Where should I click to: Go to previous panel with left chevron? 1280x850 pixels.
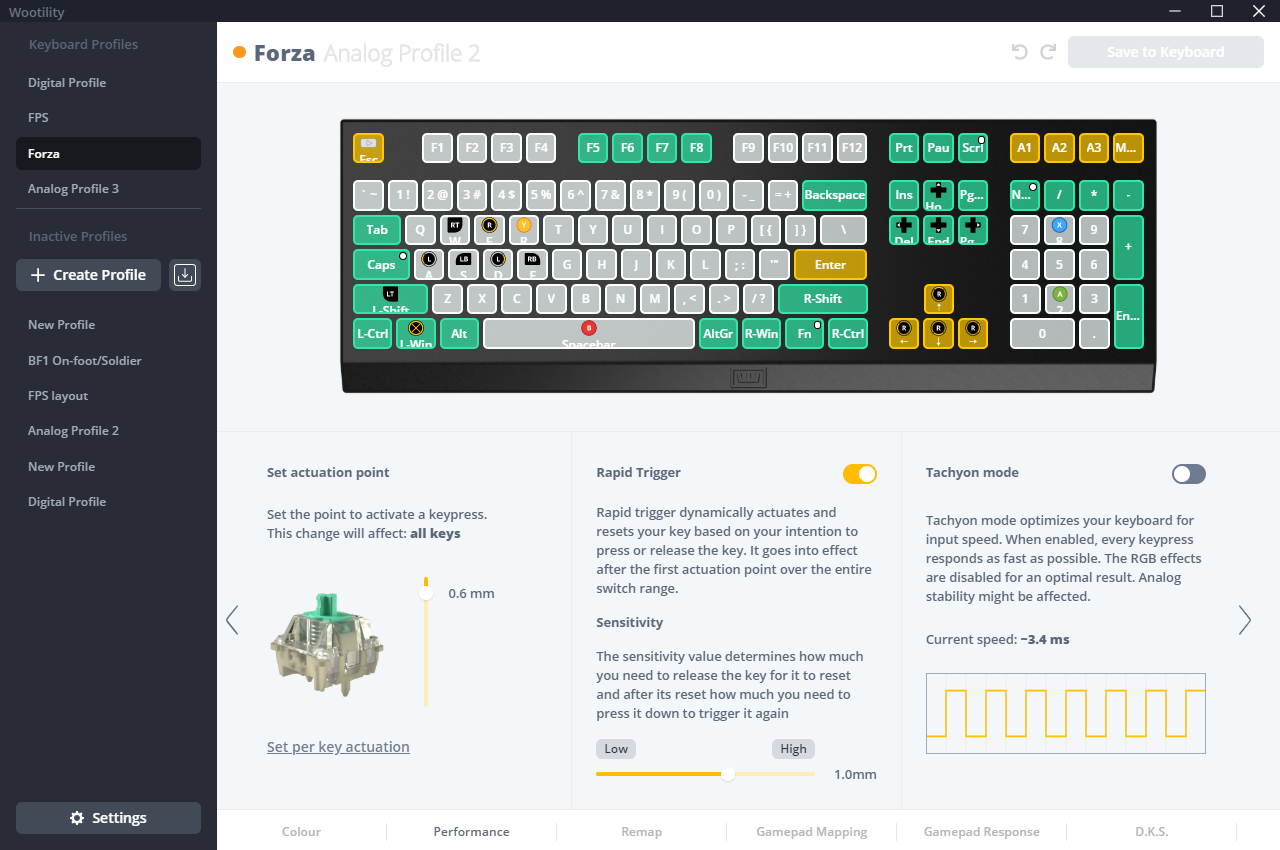point(232,620)
